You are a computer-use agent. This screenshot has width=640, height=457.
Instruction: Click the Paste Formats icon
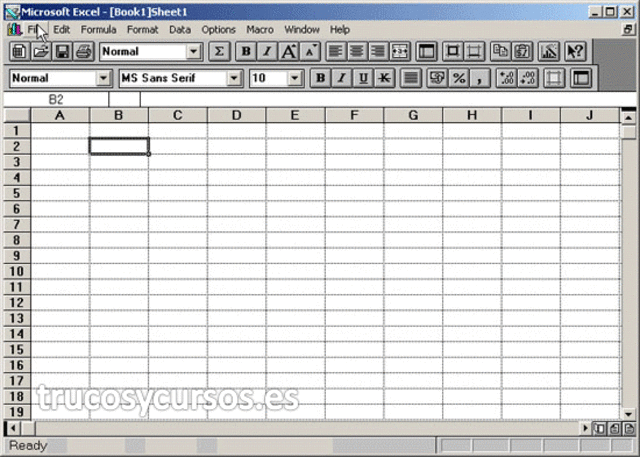[522, 52]
